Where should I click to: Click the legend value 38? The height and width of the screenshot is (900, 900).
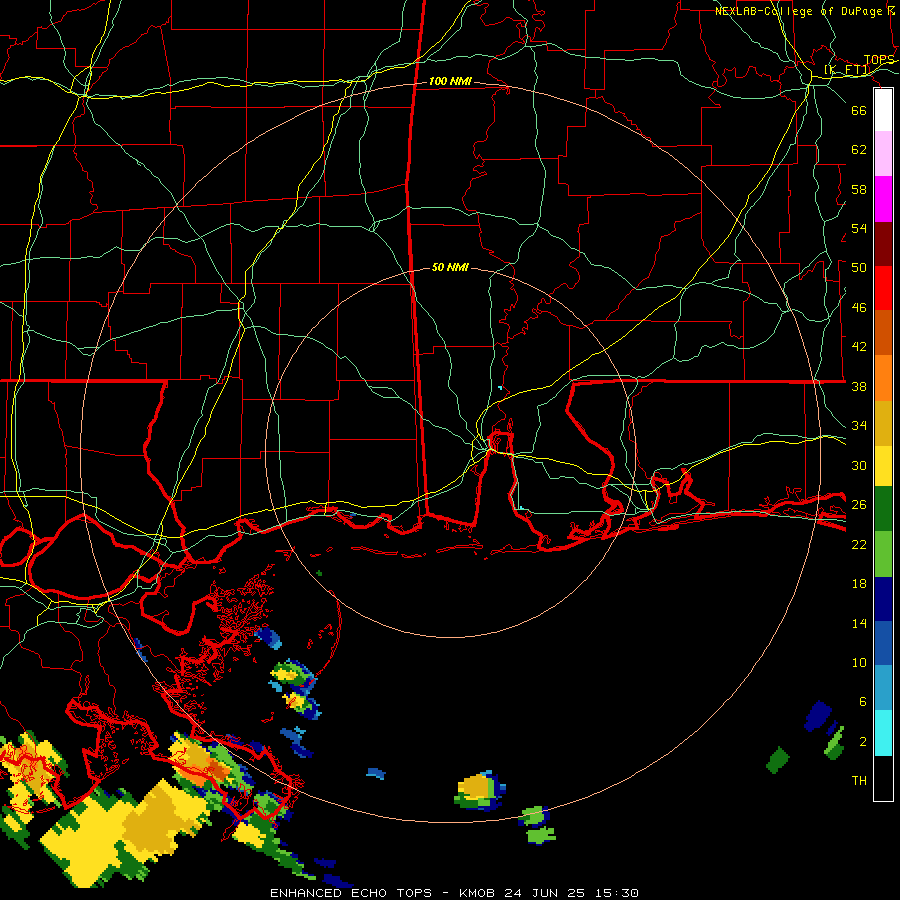tap(859, 387)
